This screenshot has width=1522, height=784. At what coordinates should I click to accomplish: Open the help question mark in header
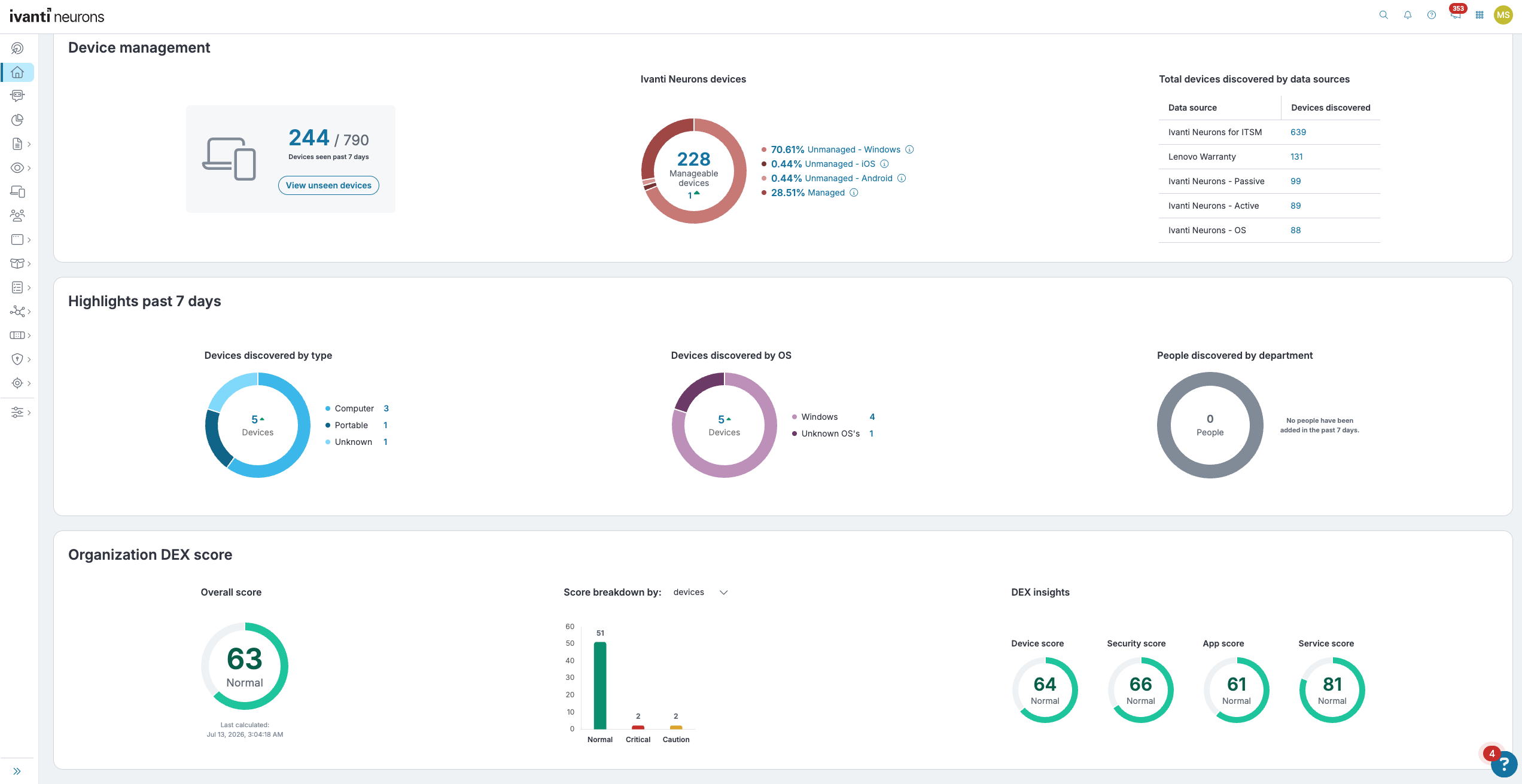click(1432, 15)
